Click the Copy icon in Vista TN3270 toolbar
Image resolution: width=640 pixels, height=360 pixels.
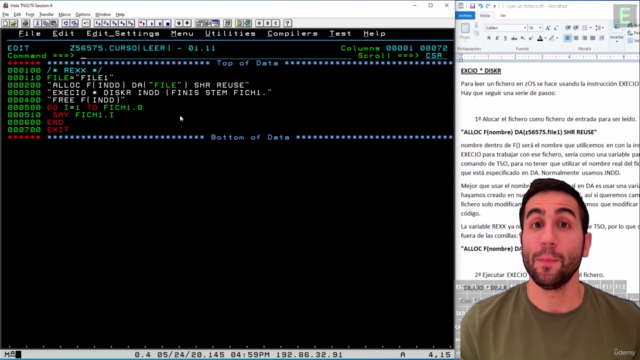point(46,23)
